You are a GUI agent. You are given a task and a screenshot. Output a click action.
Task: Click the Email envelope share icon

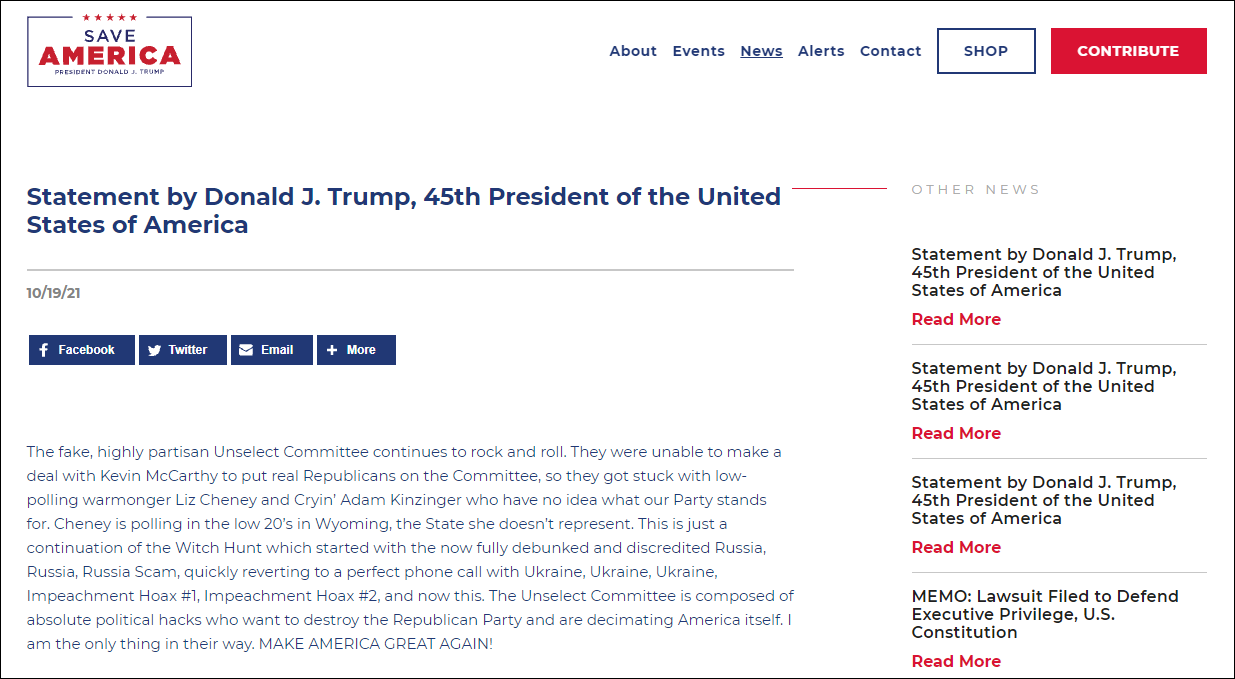pos(246,350)
